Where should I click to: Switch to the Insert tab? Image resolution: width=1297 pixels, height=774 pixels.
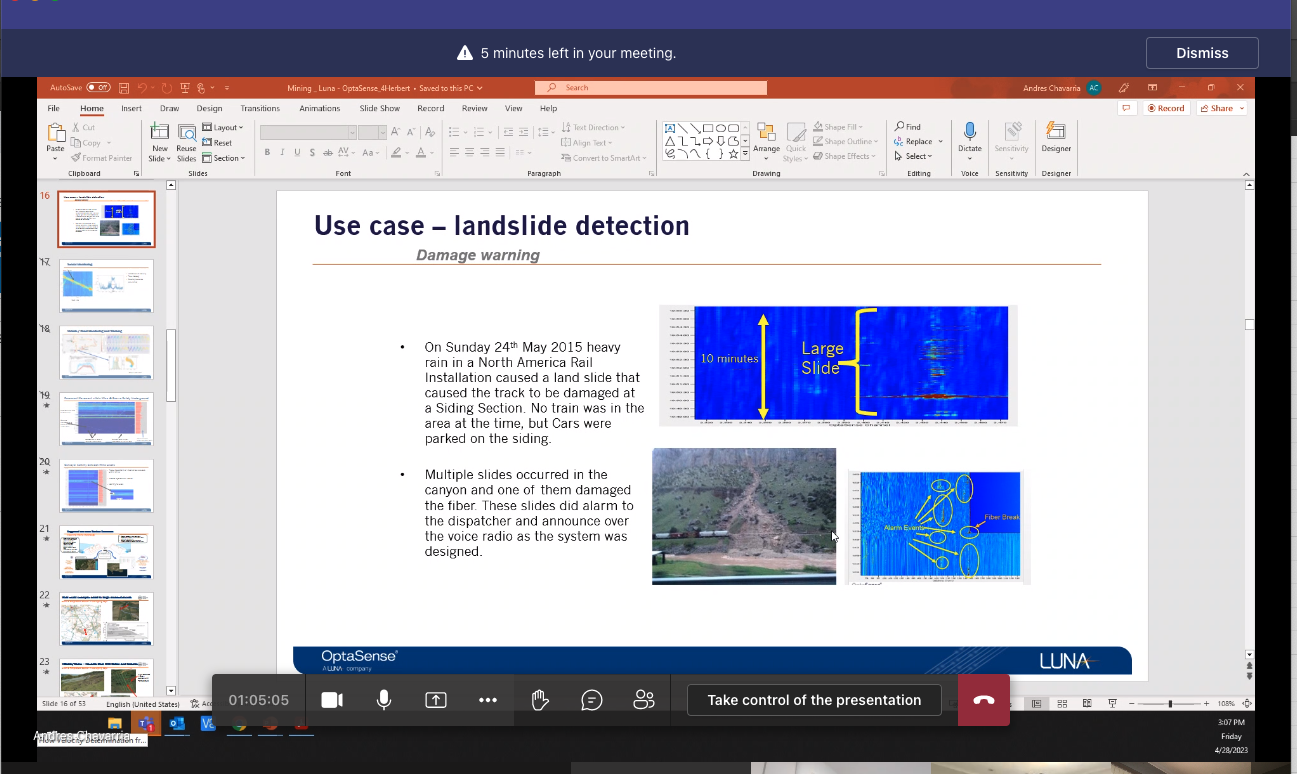pyautogui.click(x=131, y=108)
